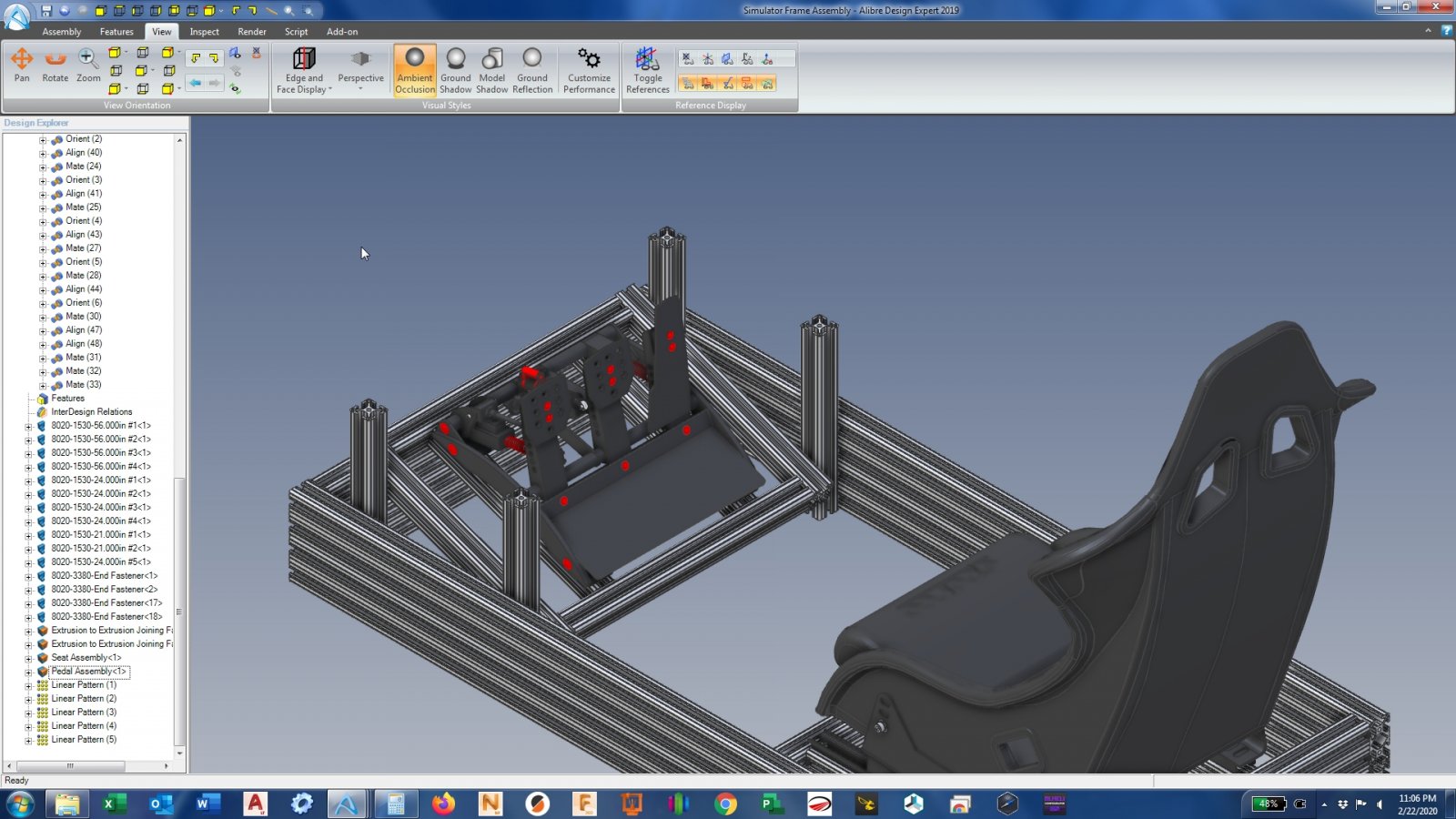This screenshot has height=819, width=1456.
Task: Click the 8020-1530-21.000in #2<1> part icon
Action: click(x=42, y=549)
